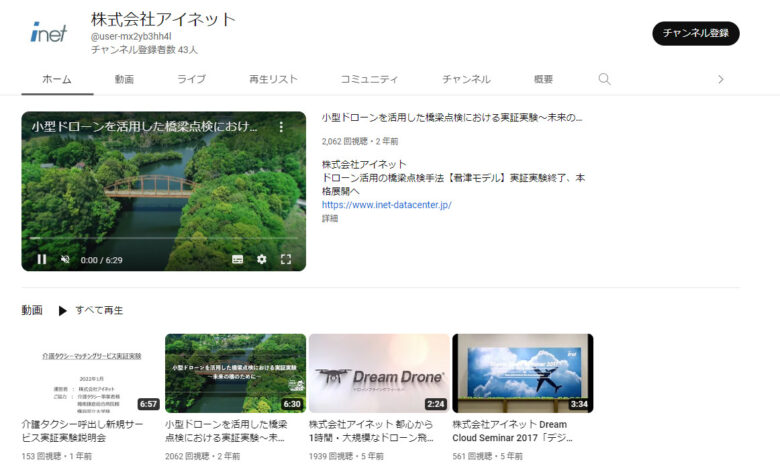Open title 介護タクシー呼出し新規サービス実証実験説明会
The width and height of the screenshot is (780, 464).
click(x=82, y=431)
